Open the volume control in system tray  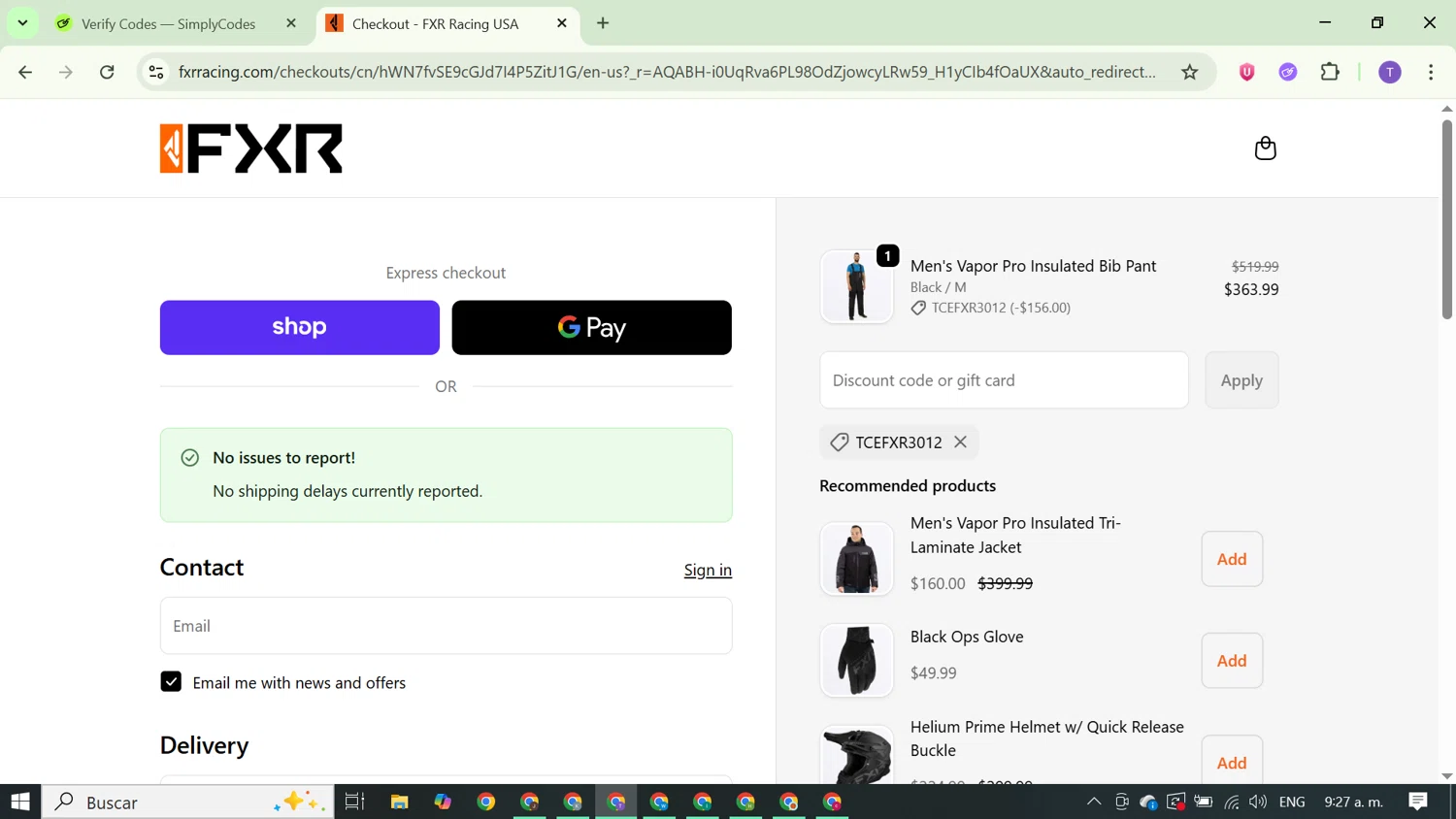[1258, 802]
